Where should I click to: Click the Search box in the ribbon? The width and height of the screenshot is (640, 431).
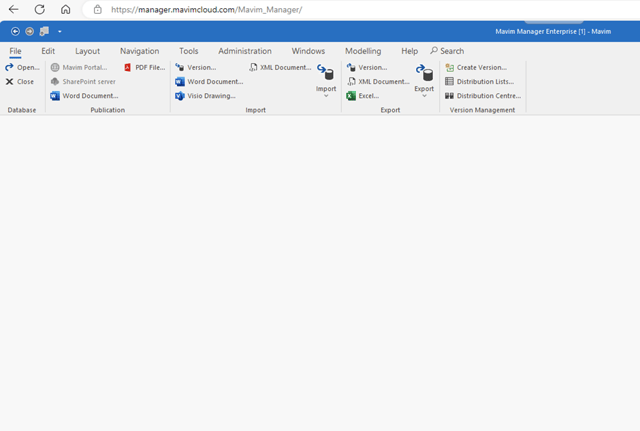tap(447, 51)
